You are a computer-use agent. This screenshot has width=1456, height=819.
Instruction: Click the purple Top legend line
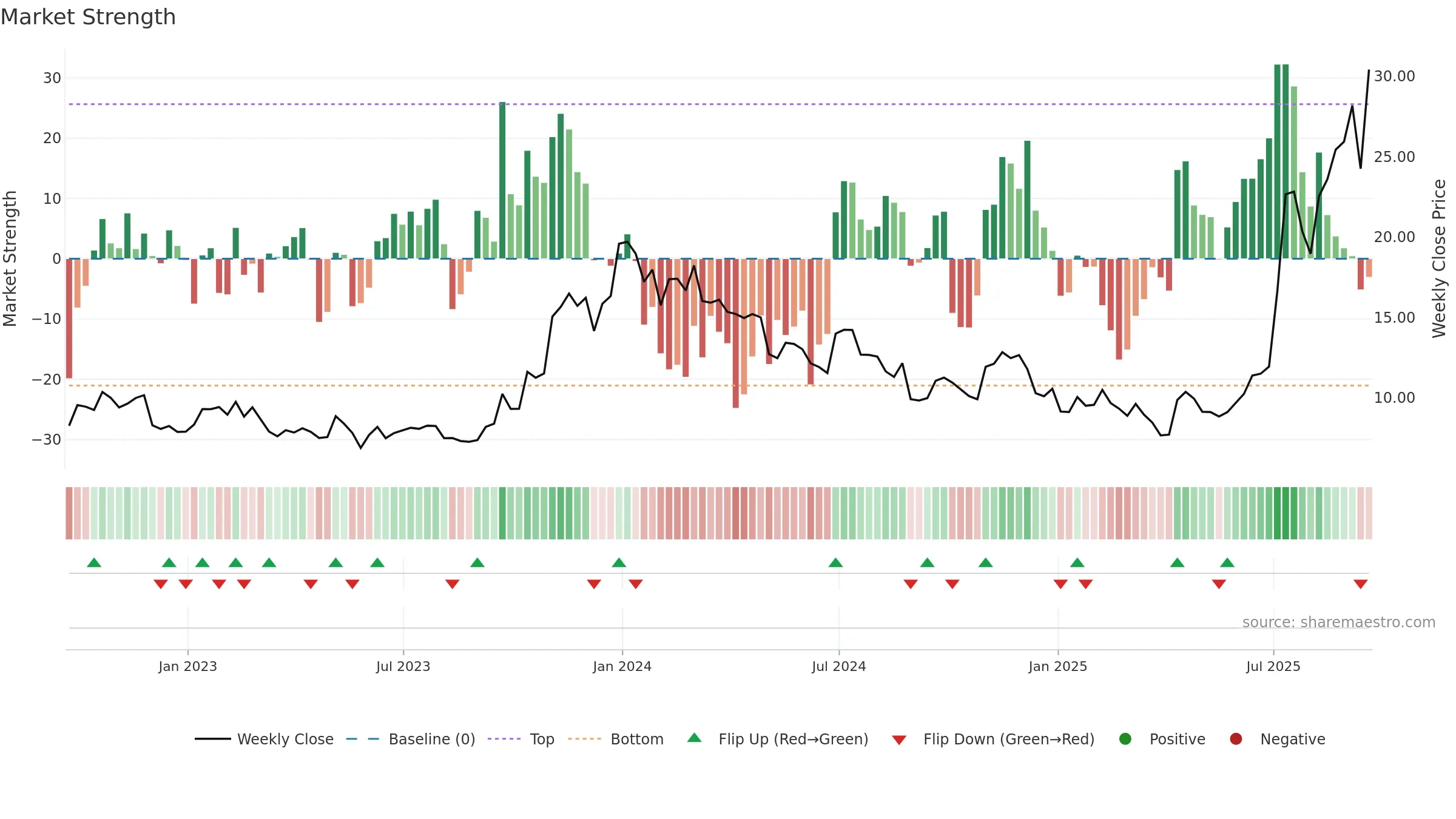coord(504,739)
